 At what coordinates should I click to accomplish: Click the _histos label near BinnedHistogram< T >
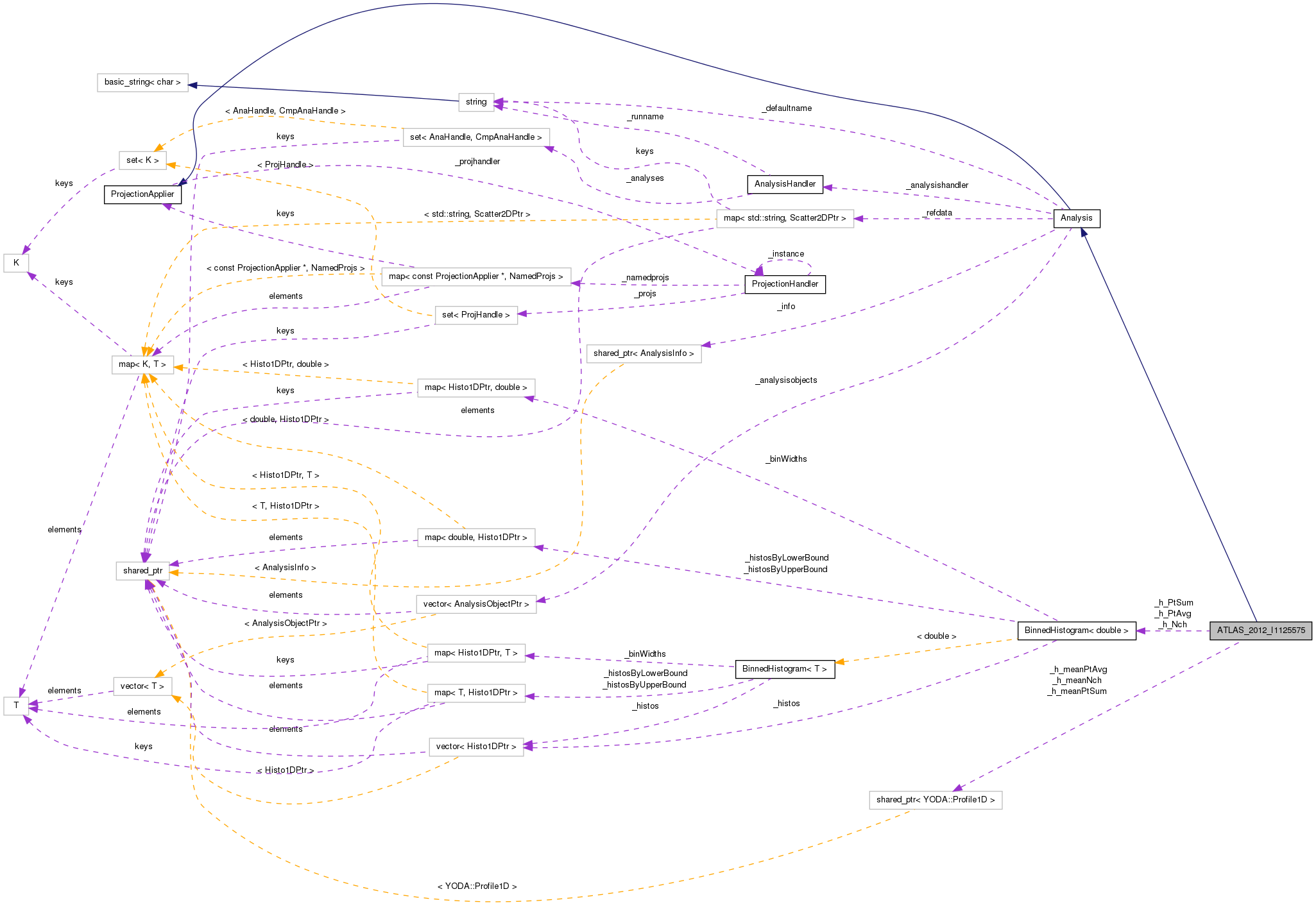coord(645,706)
